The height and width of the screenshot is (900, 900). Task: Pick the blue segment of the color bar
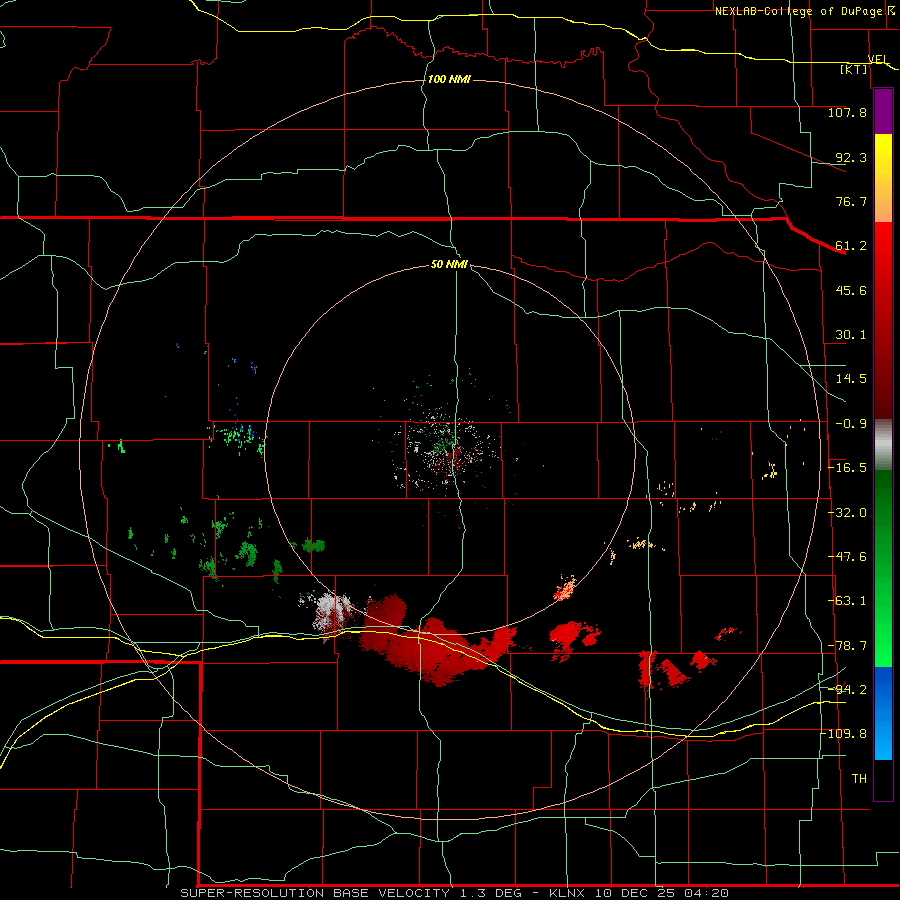click(x=883, y=713)
